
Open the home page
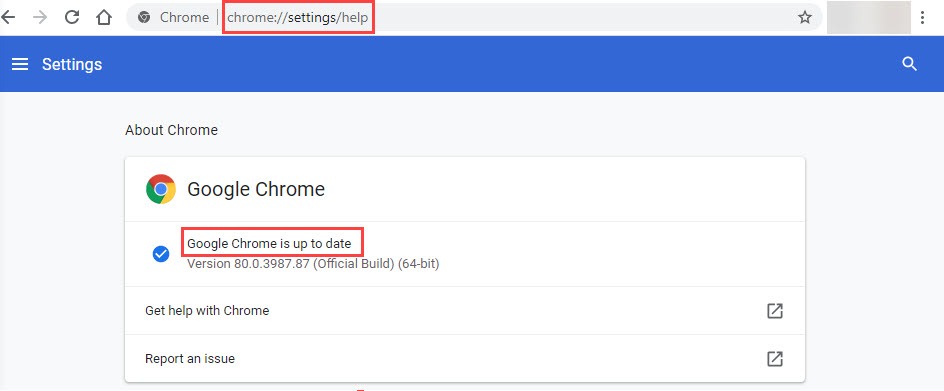(104, 17)
